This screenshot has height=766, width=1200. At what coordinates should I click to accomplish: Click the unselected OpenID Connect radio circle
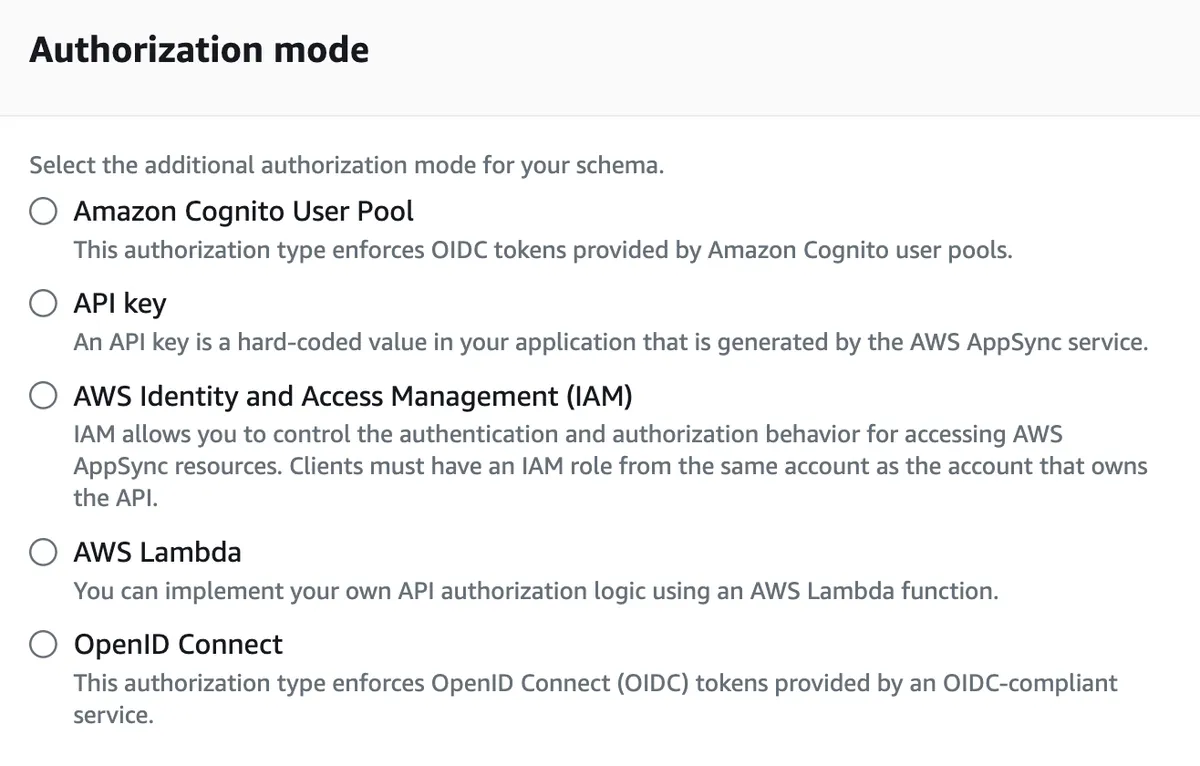pos(43,644)
